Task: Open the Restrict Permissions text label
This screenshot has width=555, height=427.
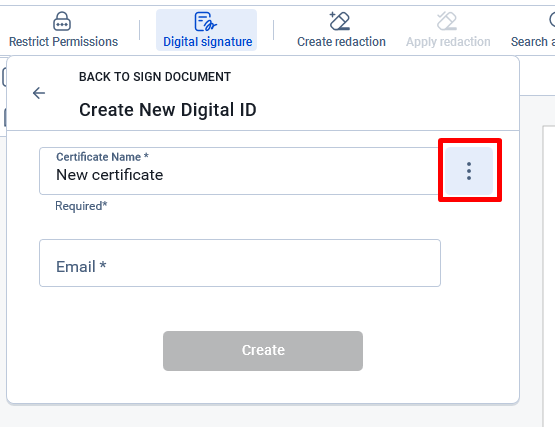Action: (63, 42)
